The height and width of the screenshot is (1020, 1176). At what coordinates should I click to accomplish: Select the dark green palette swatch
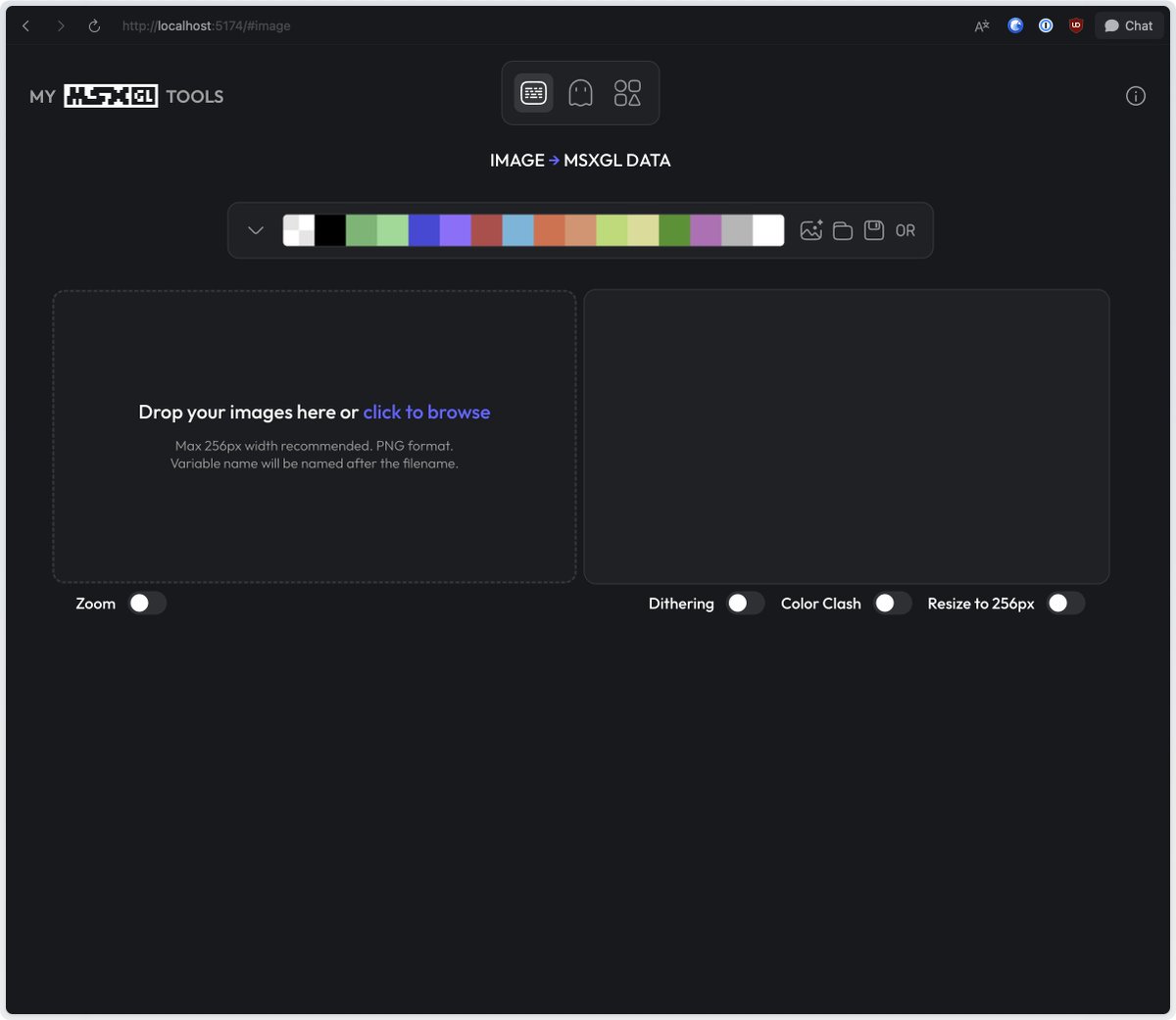point(674,230)
